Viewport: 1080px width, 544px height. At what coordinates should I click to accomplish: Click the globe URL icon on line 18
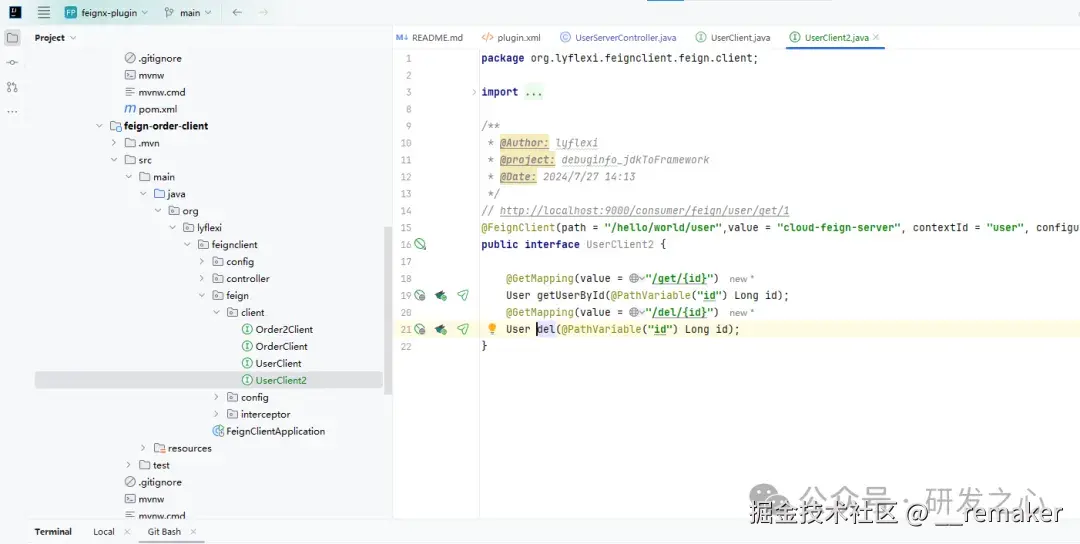pyautogui.click(x=636, y=278)
